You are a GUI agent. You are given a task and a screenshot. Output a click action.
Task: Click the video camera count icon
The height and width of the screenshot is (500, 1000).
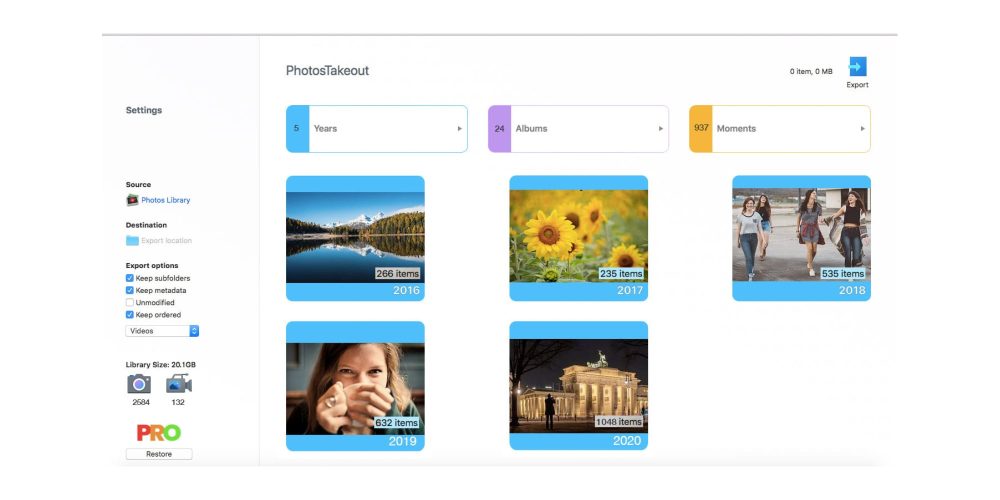tap(178, 385)
